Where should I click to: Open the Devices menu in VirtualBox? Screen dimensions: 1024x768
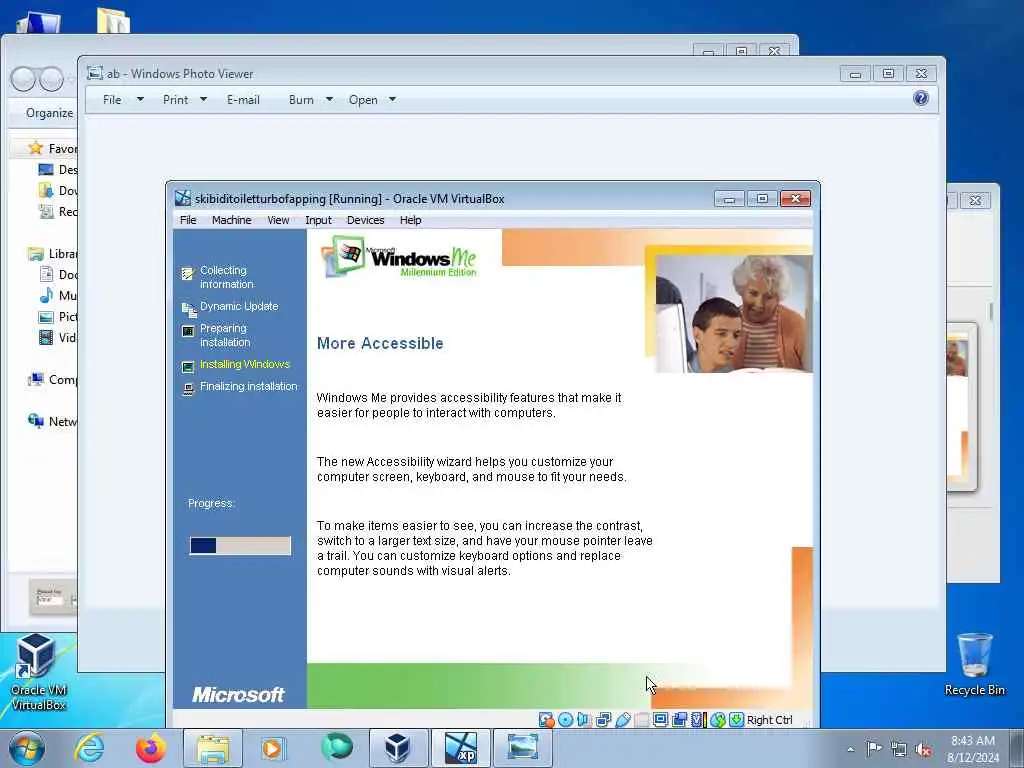coord(365,220)
